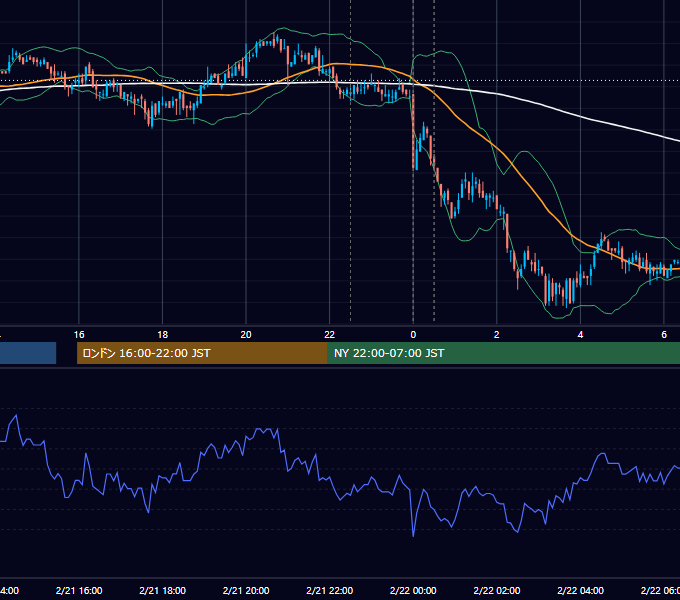Select the London 16:00-22:00 JST session bar
680x600 pixels.
pyautogui.click(x=202, y=353)
